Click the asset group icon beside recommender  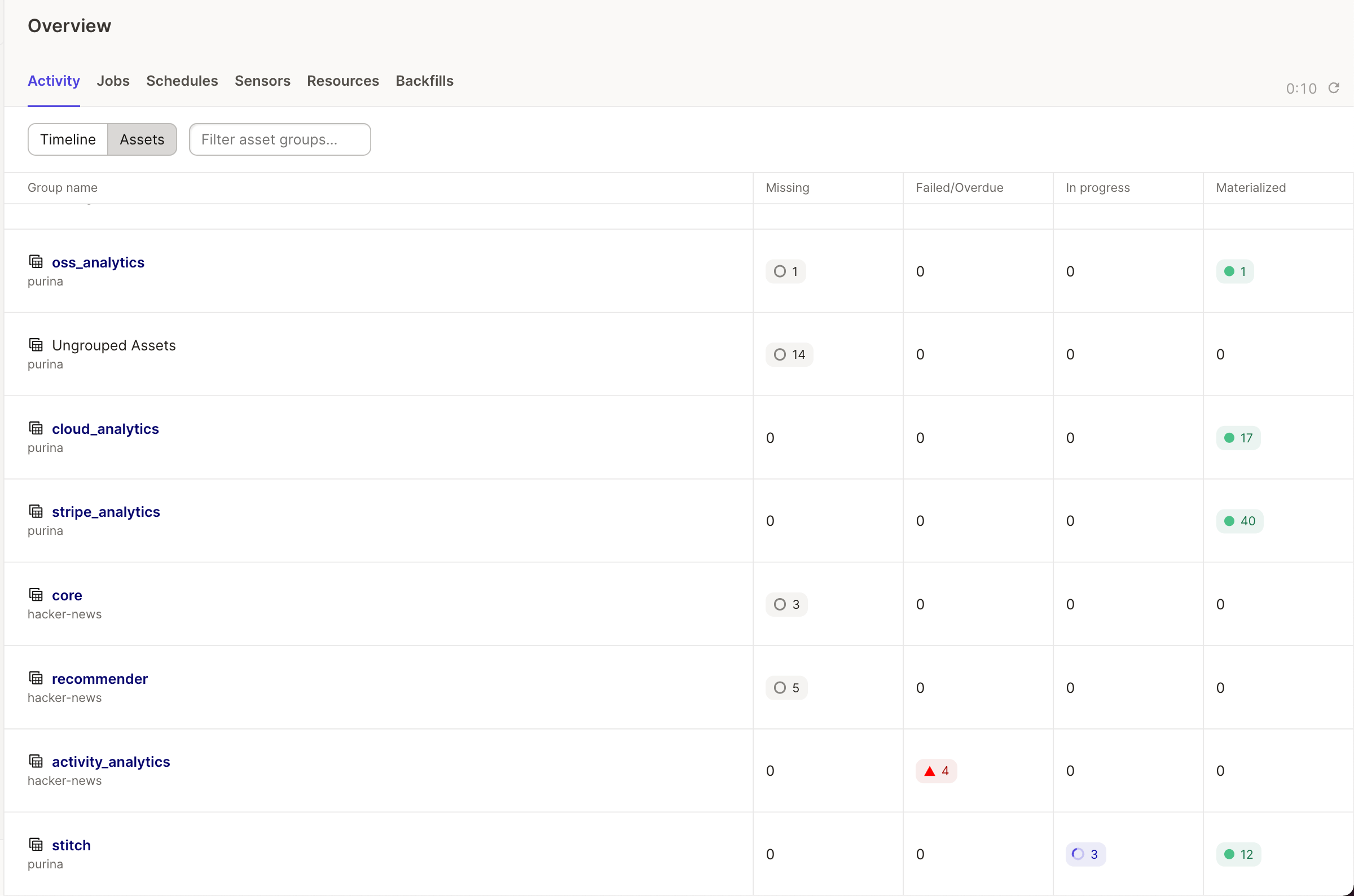pyautogui.click(x=36, y=678)
